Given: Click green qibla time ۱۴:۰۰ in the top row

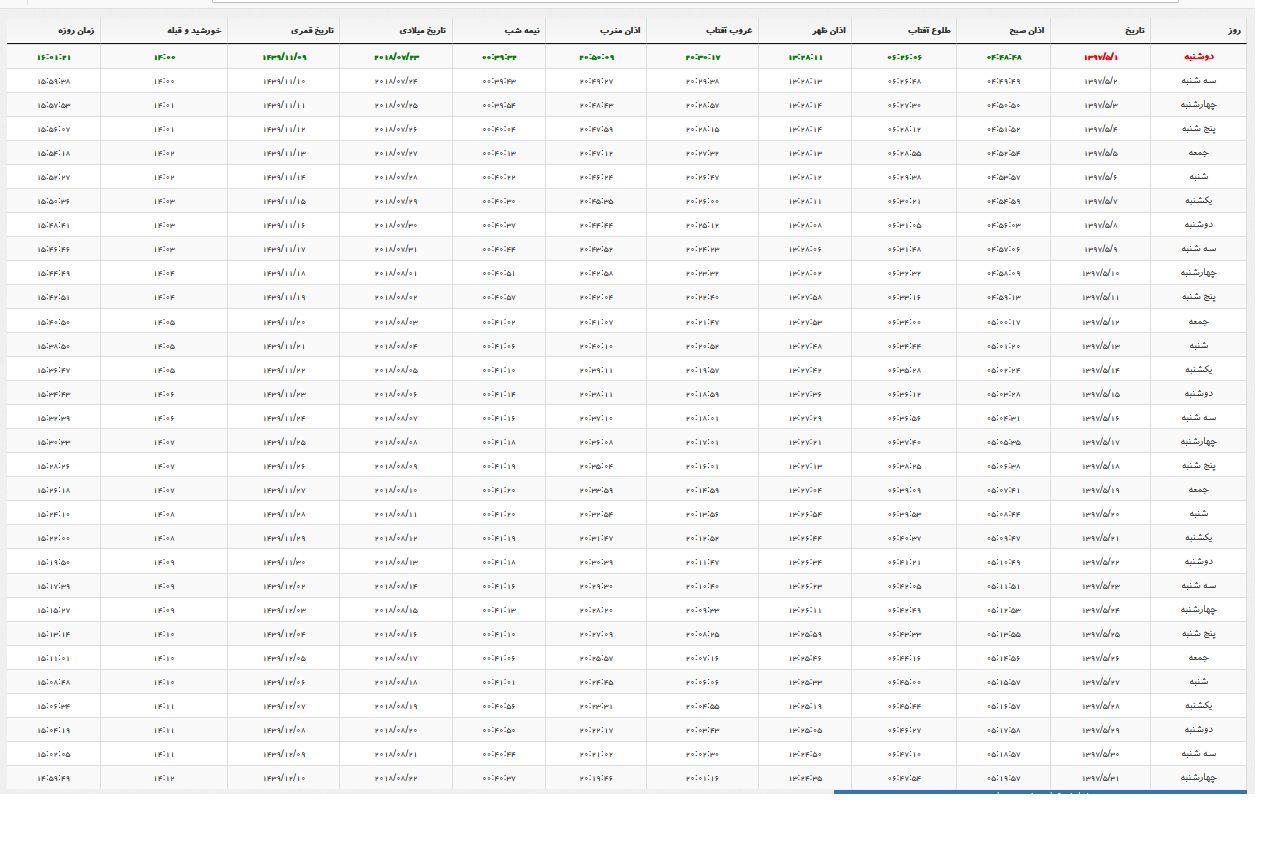Looking at the screenshot, I should 164,57.
